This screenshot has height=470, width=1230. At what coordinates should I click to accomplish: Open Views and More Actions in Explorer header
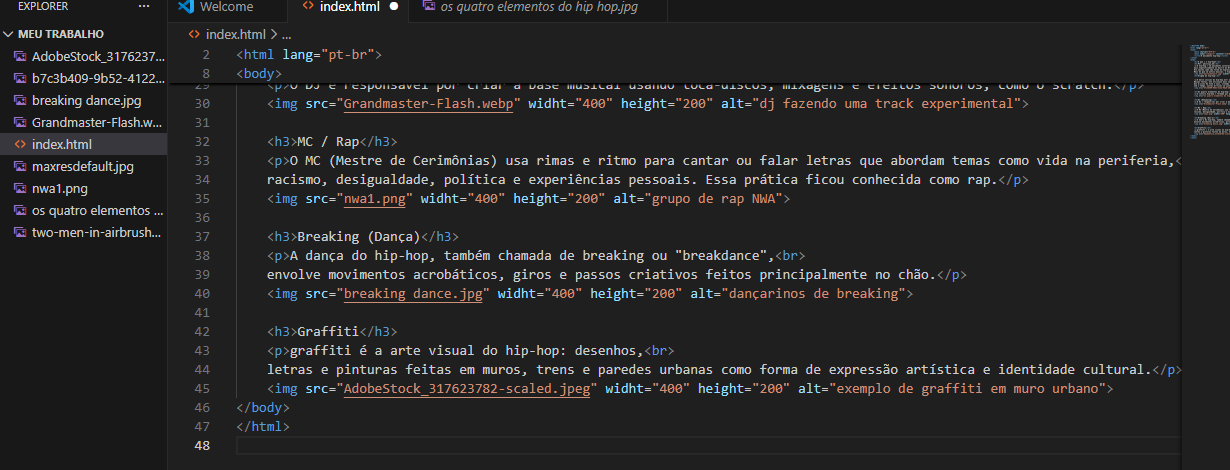[145, 7]
